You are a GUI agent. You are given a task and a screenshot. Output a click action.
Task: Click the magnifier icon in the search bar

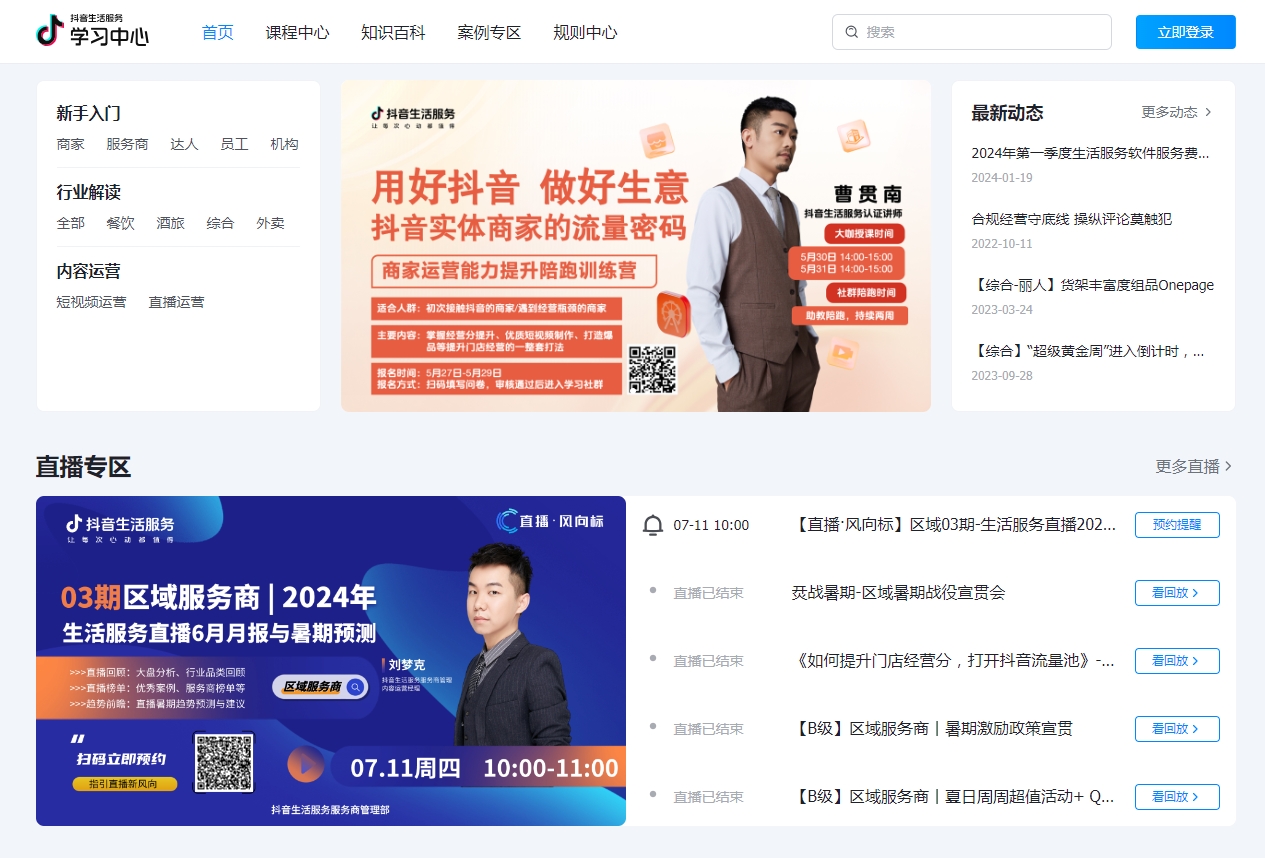coord(851,32)
